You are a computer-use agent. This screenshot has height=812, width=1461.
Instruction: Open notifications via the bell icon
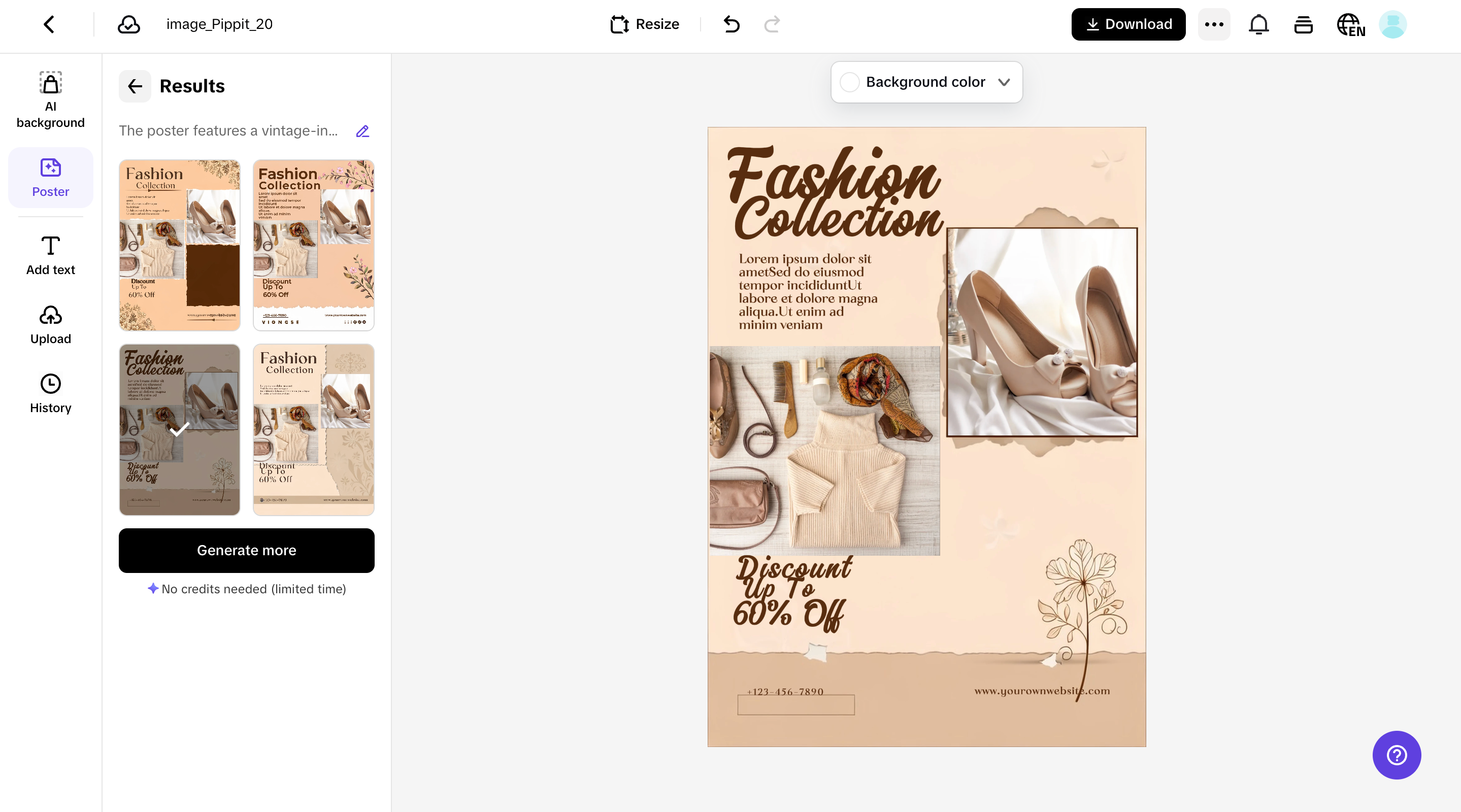(1258, 24)
